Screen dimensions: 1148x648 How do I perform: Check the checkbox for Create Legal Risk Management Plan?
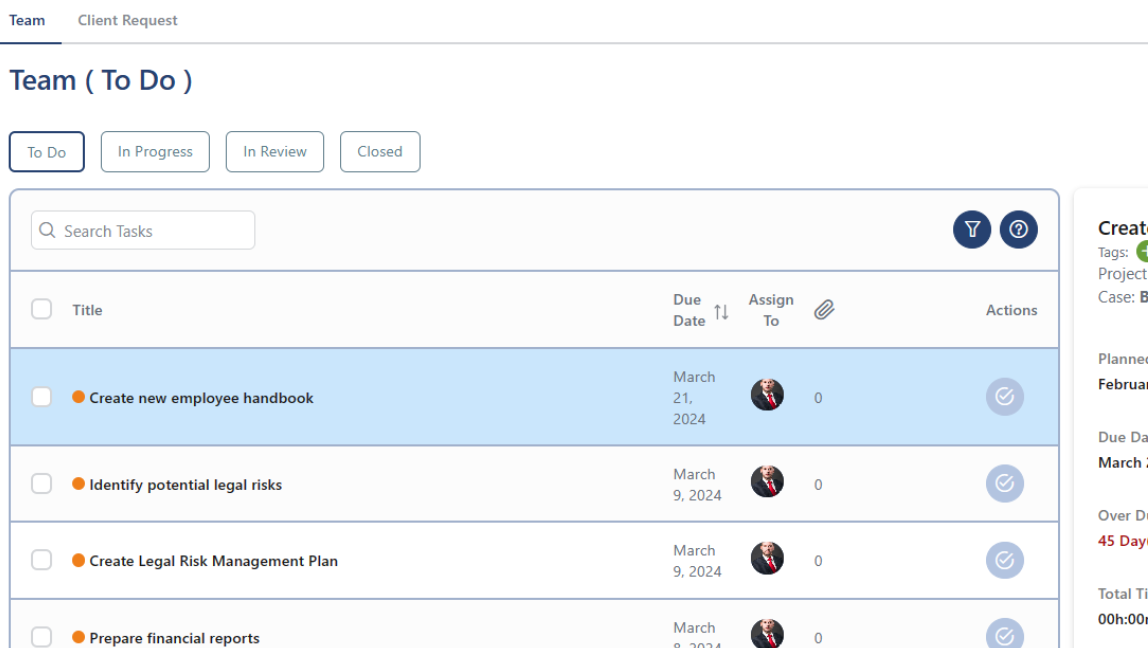tap(41, 560)
